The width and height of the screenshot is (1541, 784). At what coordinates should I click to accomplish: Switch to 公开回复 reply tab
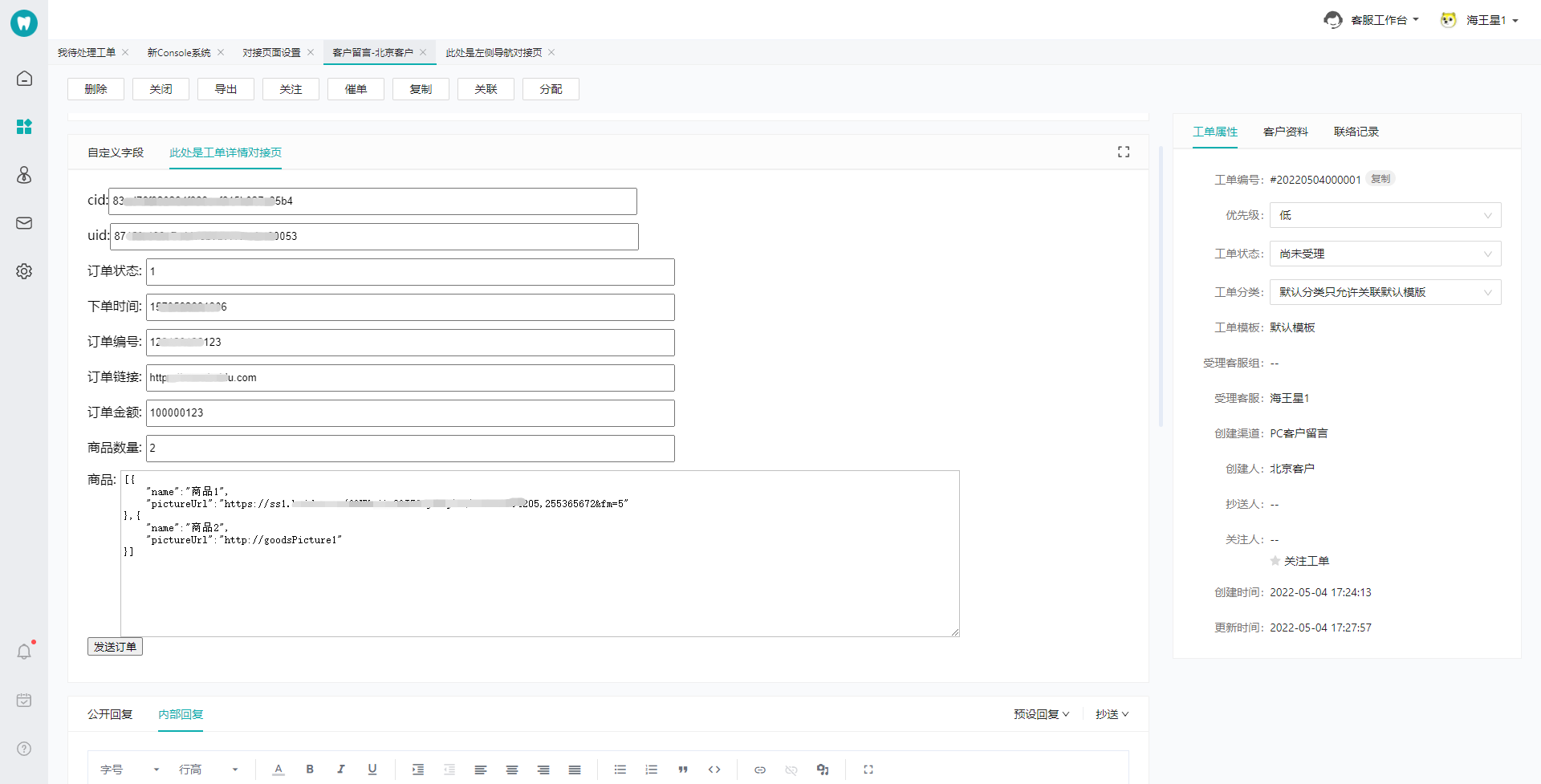click(110, 714)
